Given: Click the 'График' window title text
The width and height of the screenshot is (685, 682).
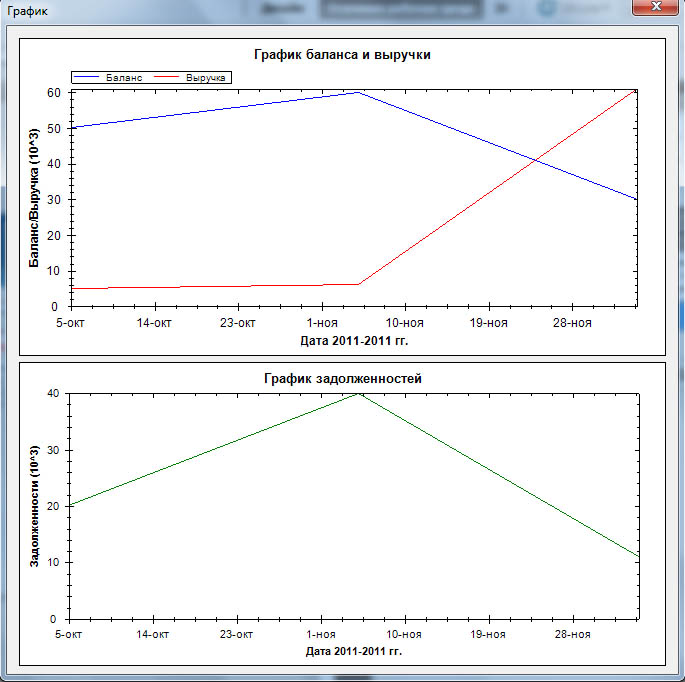Looking at the screenshot, I should coord(28,11).
